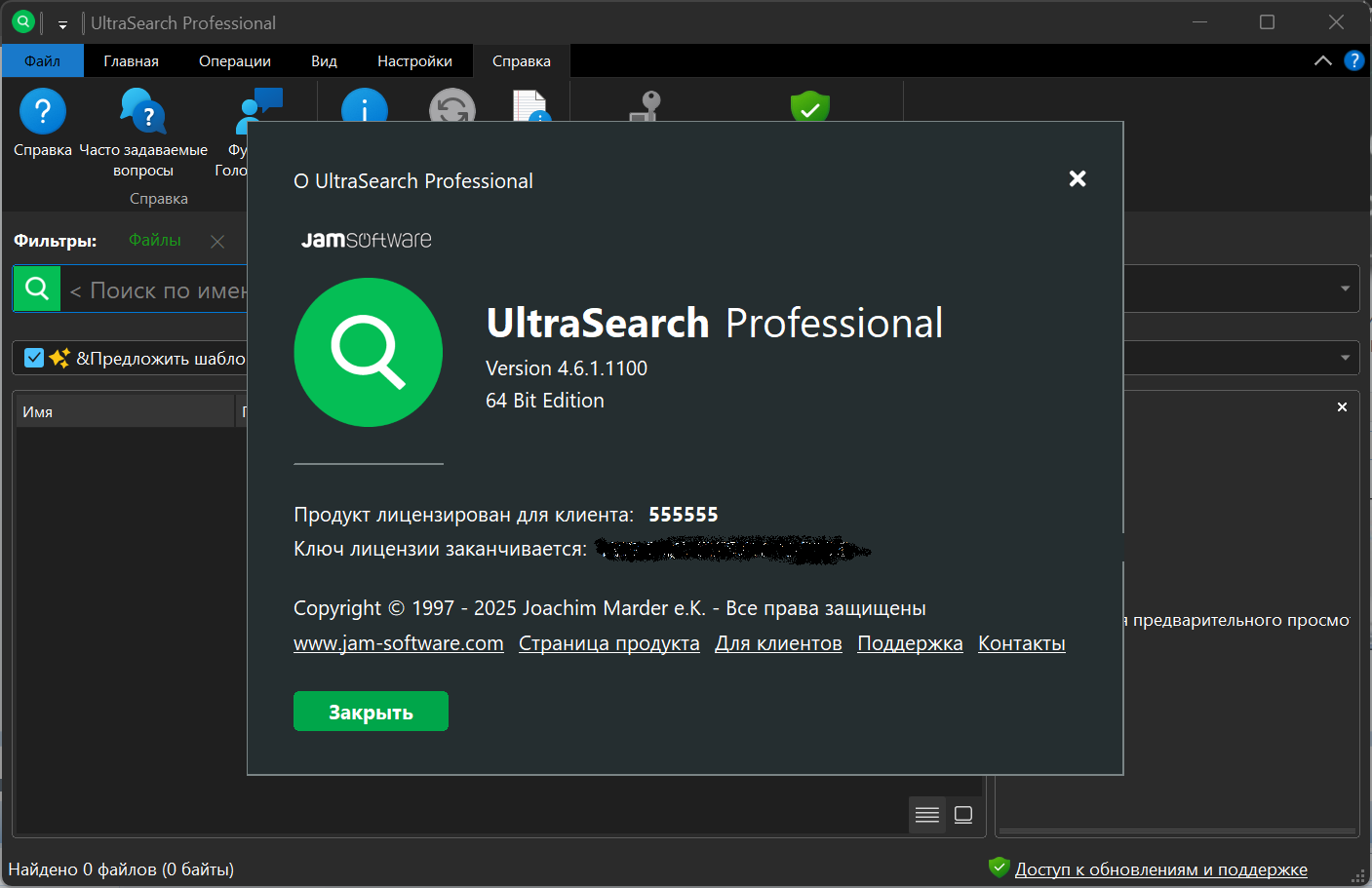This screenshot has width=1372, height=888.
Task: Collapse the ribbon with chevron arrow
Action: point(1322,60)
